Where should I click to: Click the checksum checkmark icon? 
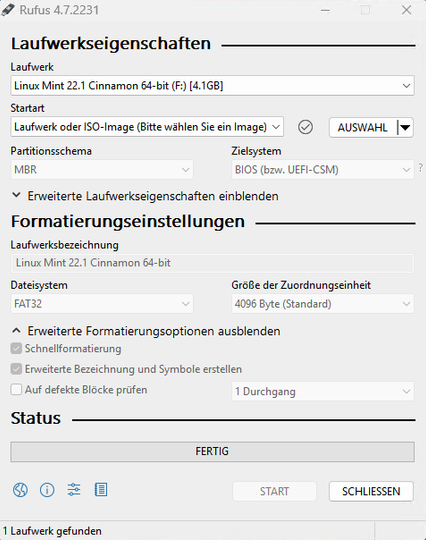(305, 127)
